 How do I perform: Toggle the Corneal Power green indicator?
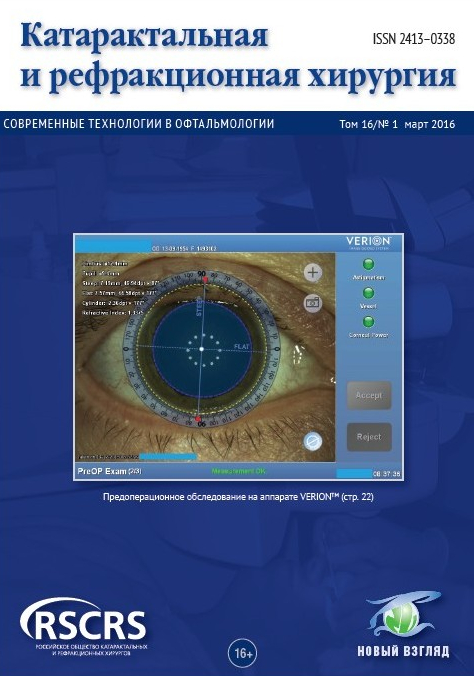368,322
